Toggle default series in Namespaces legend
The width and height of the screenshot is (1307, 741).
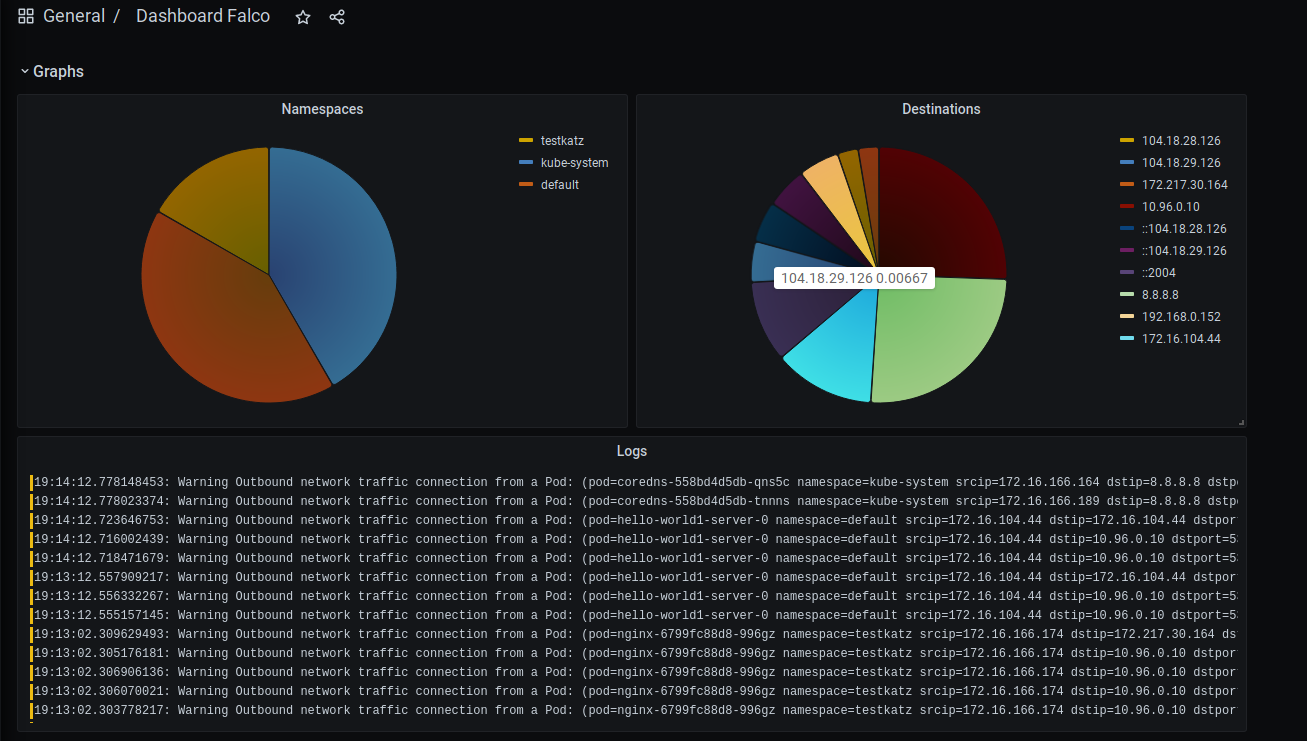tap(560, 185)
